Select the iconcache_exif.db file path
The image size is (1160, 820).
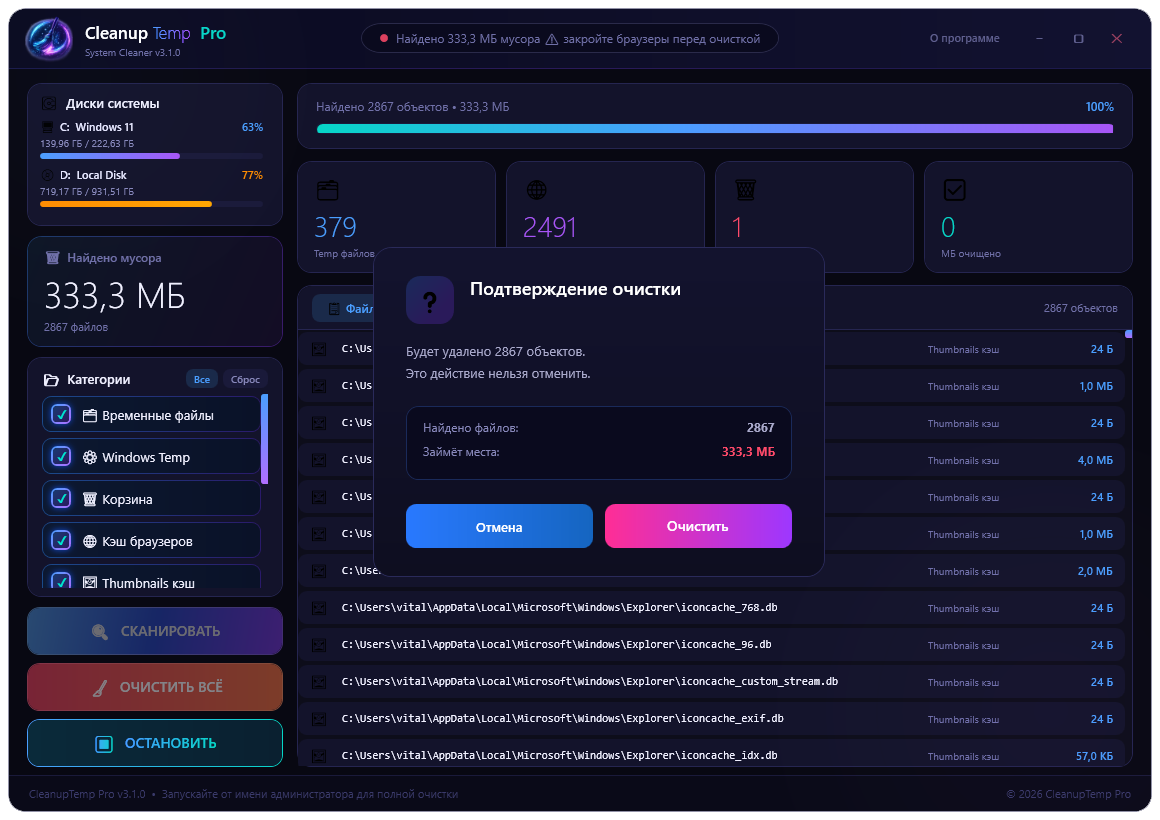click(562, 719)
